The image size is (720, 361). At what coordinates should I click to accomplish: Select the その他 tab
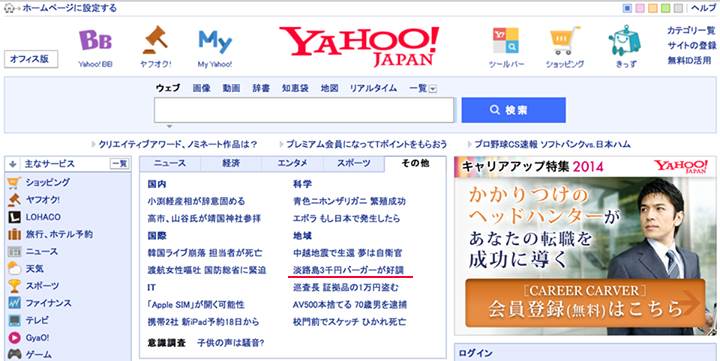415,164
